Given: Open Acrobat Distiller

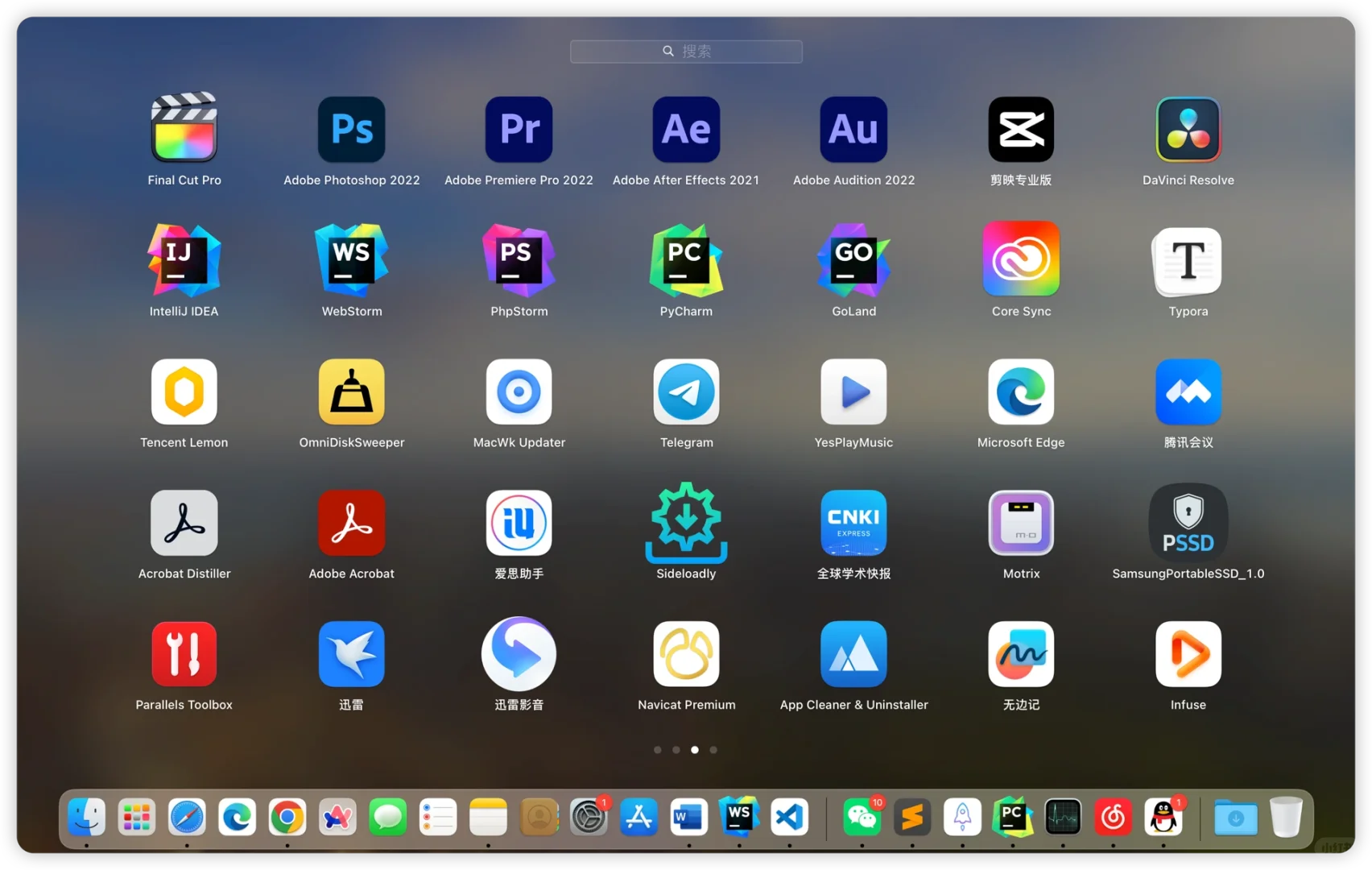Looking at the screenshot, I should [184, 523].
